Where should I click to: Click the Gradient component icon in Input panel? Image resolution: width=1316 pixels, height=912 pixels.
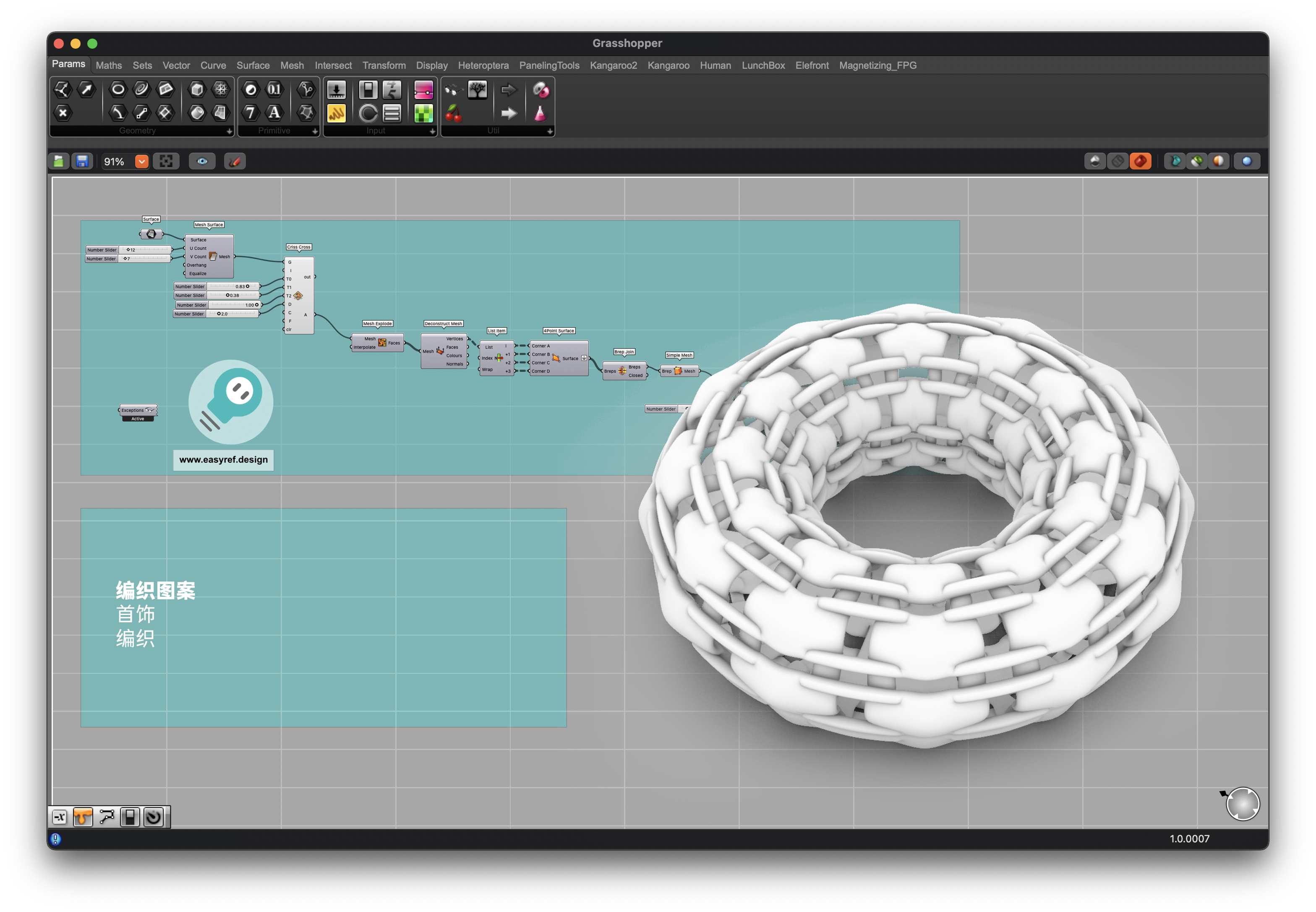[x=423, y=90]
